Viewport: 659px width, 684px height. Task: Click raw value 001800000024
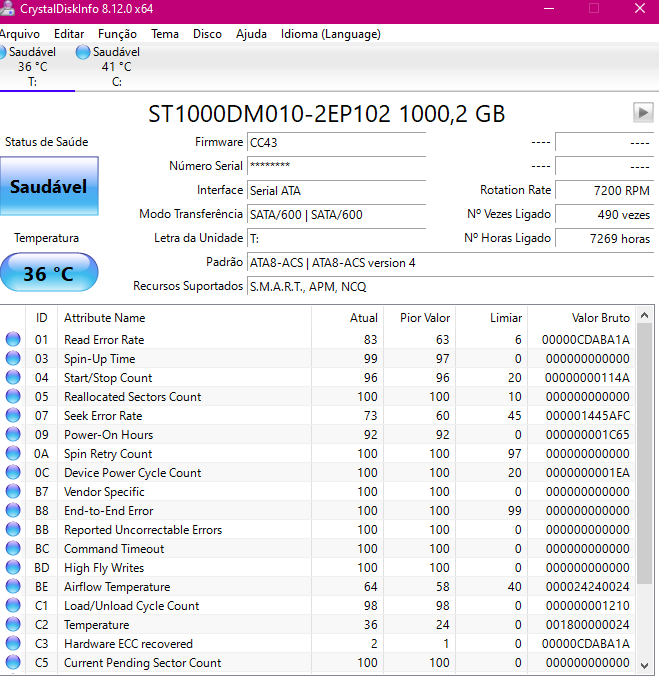click(x=587, y=624)
